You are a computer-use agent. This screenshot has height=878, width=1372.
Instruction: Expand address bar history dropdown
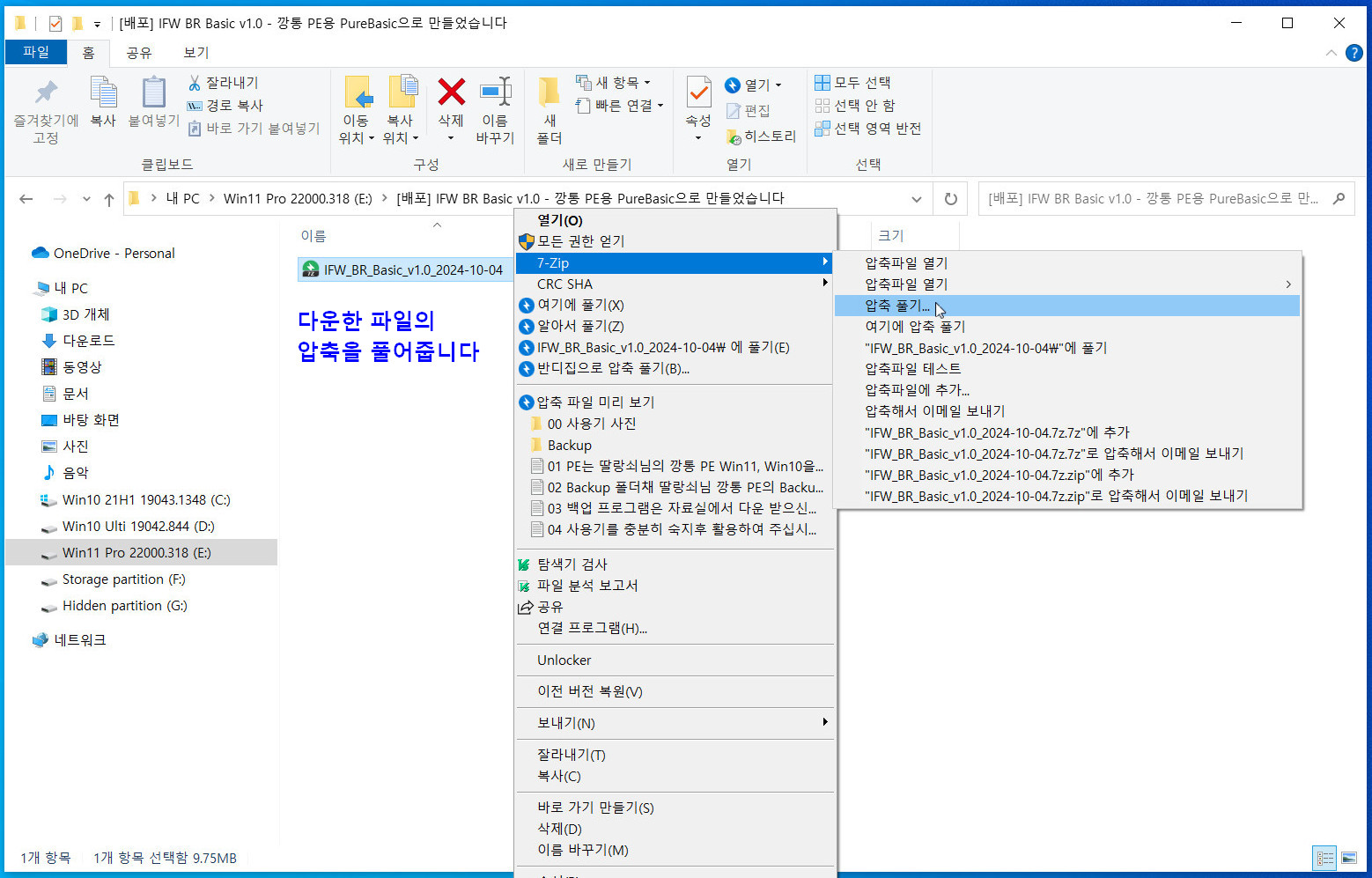tap(917, 199)
